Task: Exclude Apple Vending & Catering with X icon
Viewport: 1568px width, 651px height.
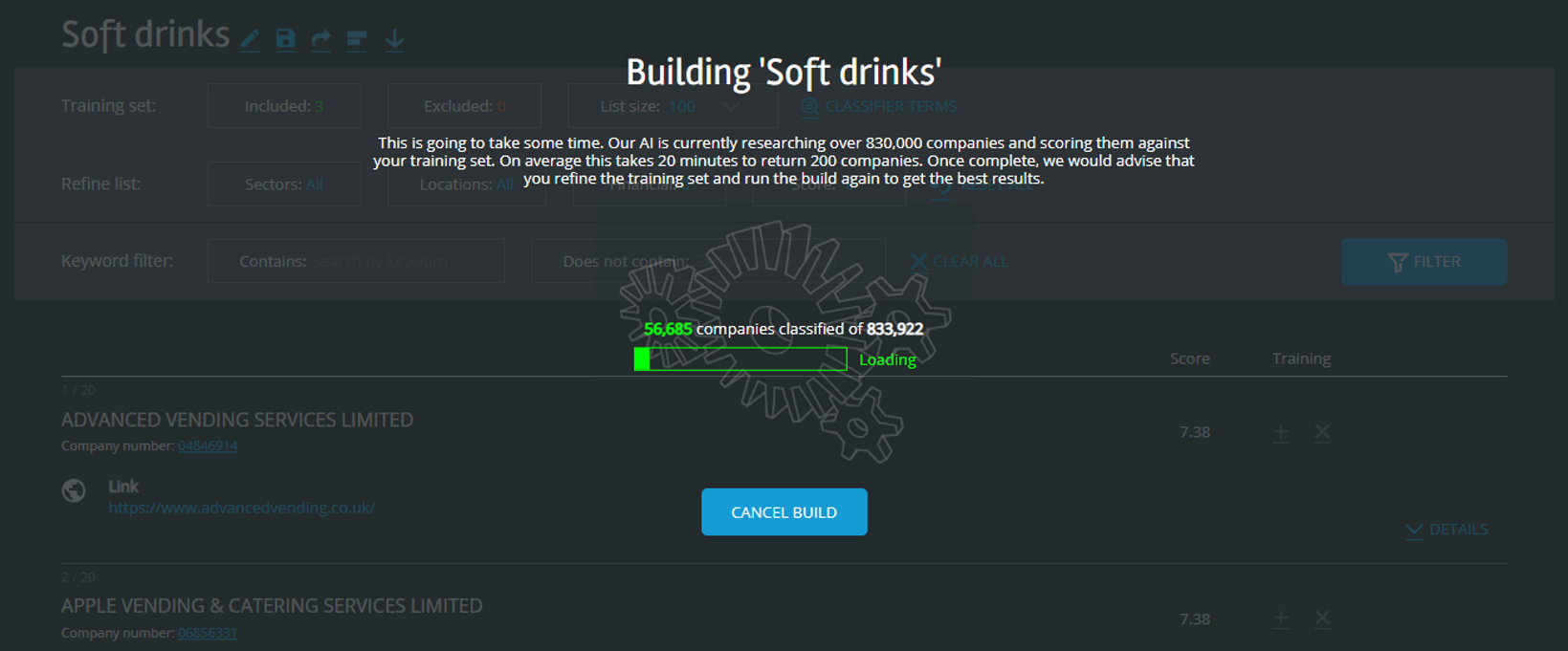Action: tap(1322, 619)
